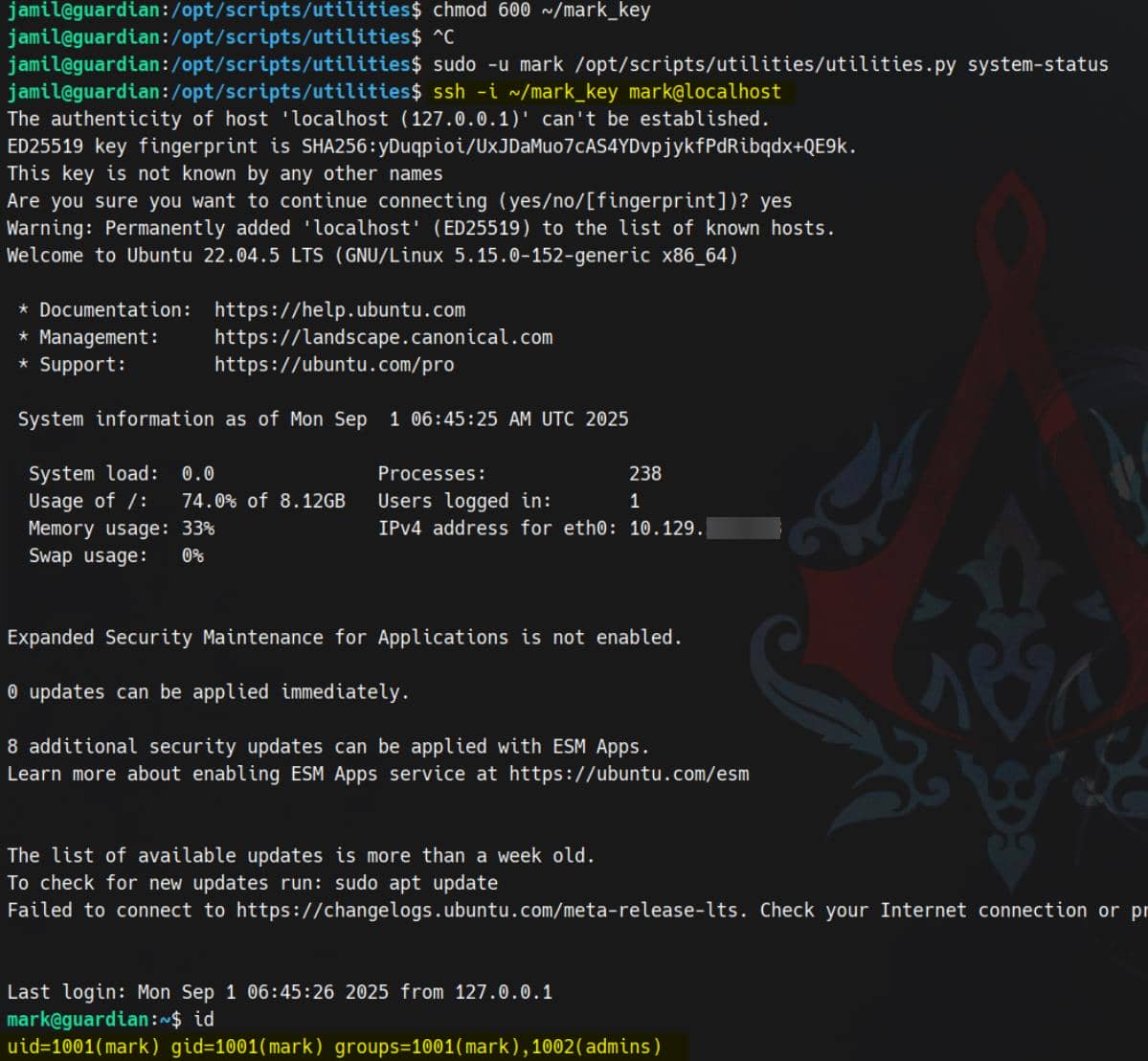Click the 'sudo -u mark' utilities.py command
This screenshot has height=1061, width=1148.
(x=770, y=64)
